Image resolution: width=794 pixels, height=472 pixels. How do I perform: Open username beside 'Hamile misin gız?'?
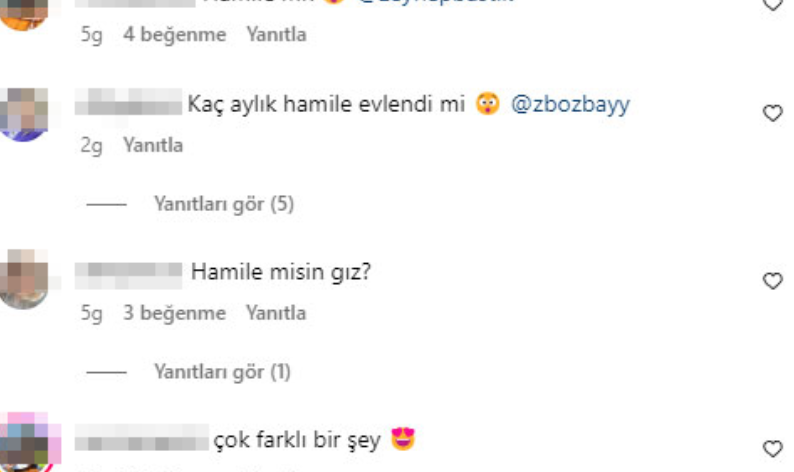point(129,276)
